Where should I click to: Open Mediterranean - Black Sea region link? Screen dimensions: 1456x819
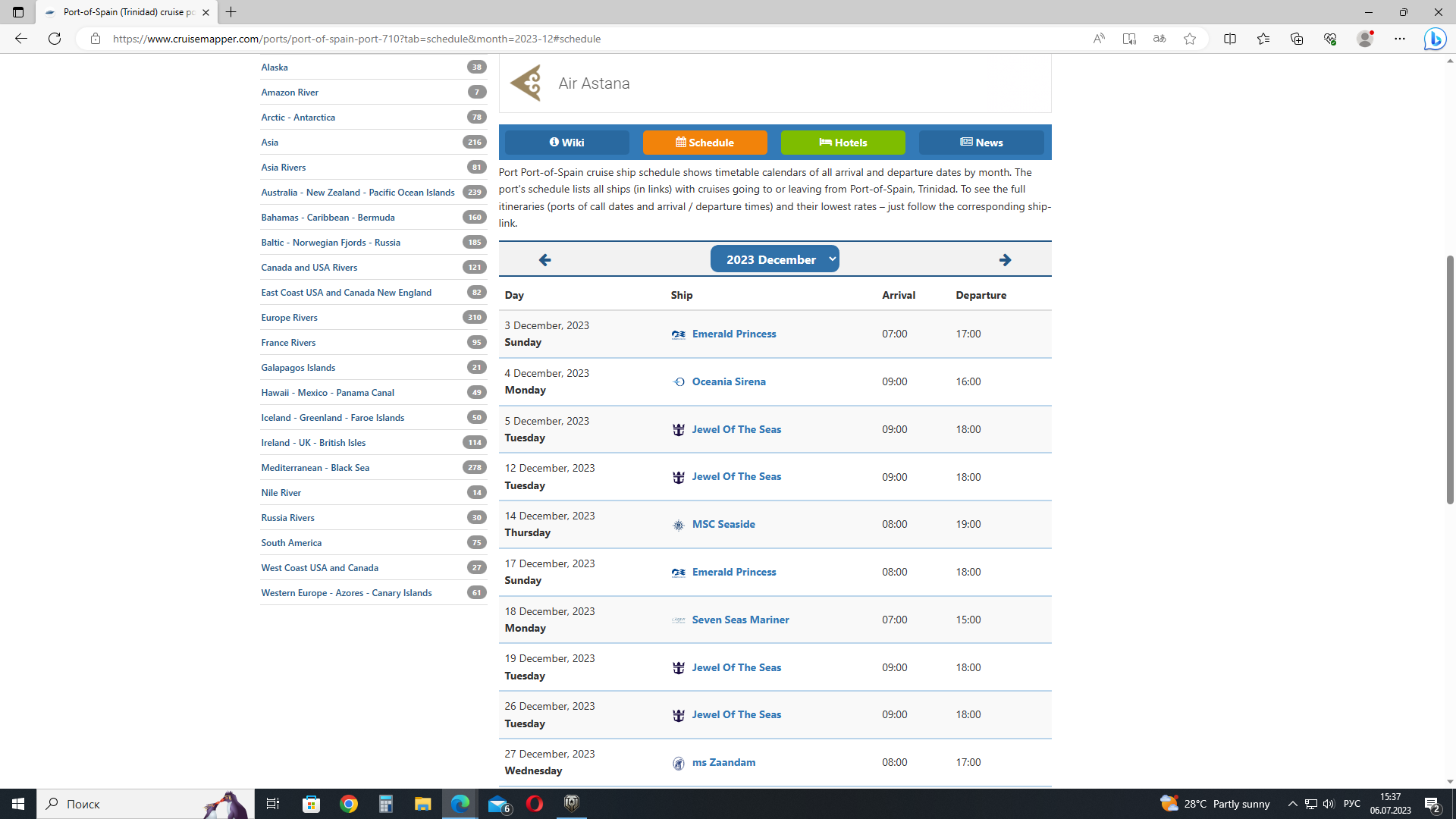(315, 468)
